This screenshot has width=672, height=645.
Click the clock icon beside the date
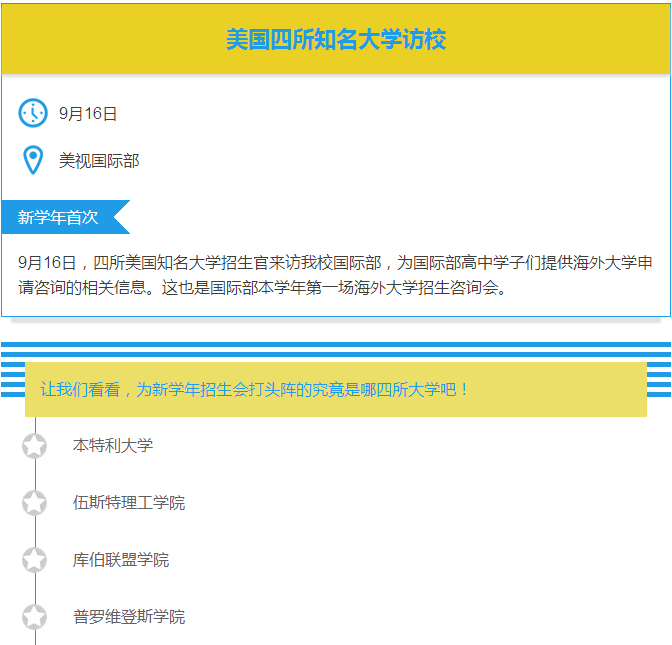[x=33, y=113]
